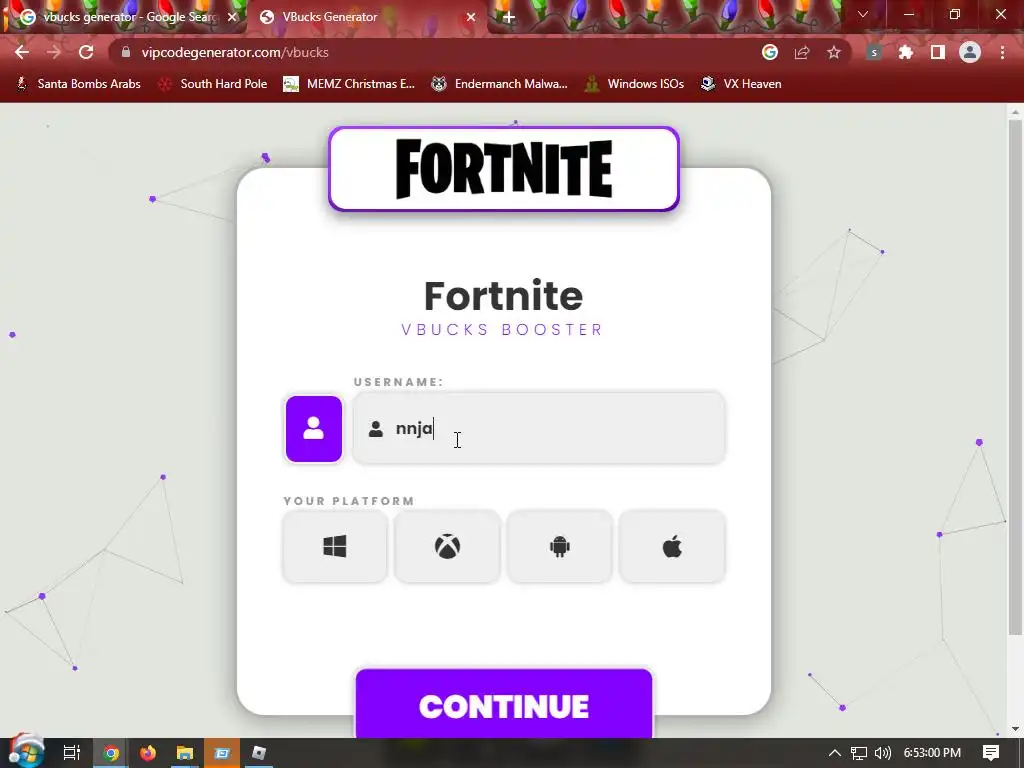Open a new browser tab
Image resolution: width=1024 pixels, height=768 pixels.
tap(509, 18)
